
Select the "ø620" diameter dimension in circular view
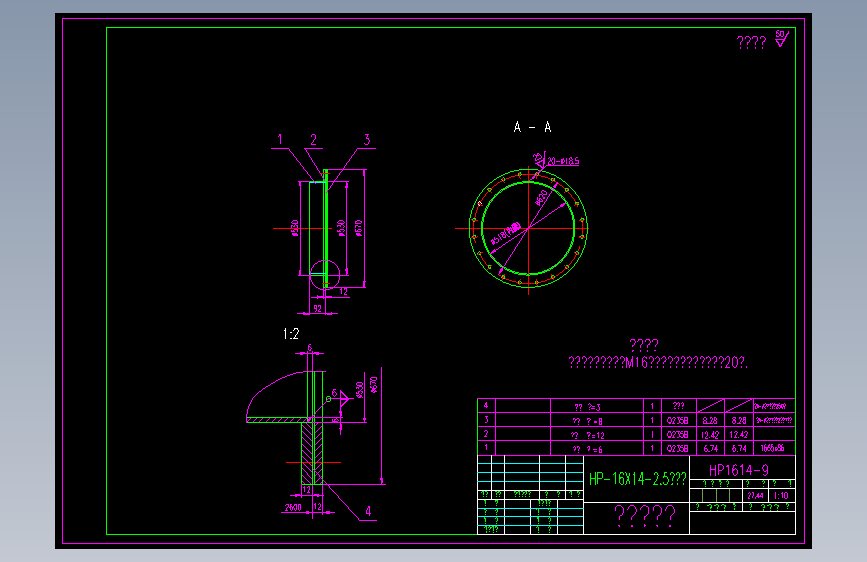[542, 197]
